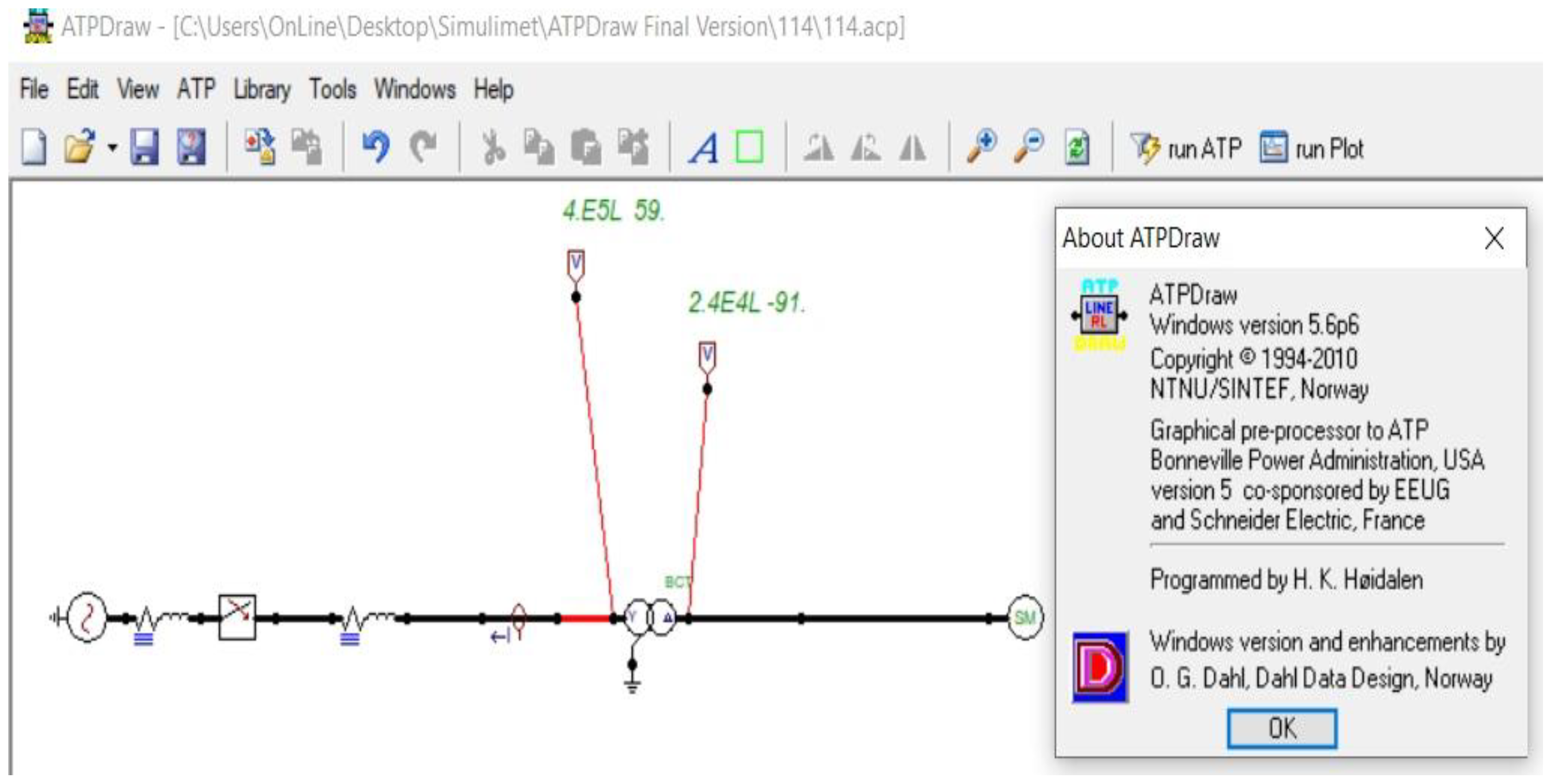The height and width of the screenshot is (784, 1549).
Task: Click the Cut scissors icon
Action: 494,147
